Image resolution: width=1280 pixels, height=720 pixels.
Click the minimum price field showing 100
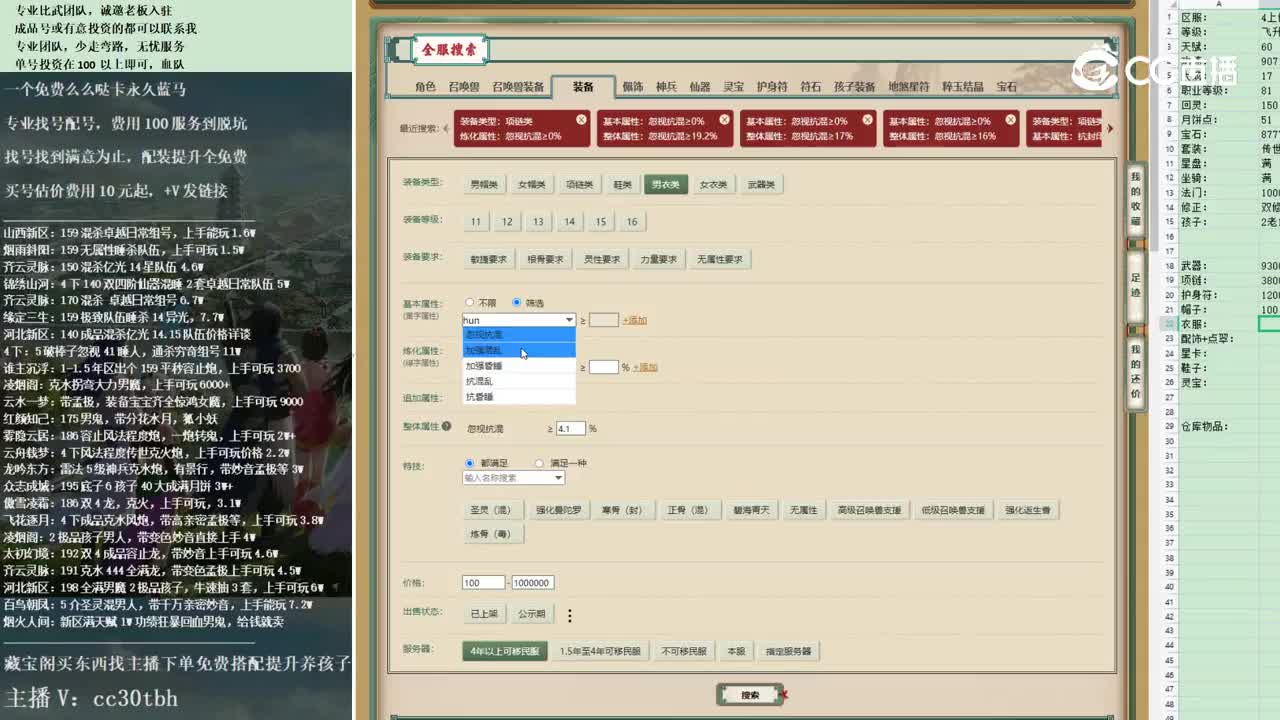tap(483, 581)
